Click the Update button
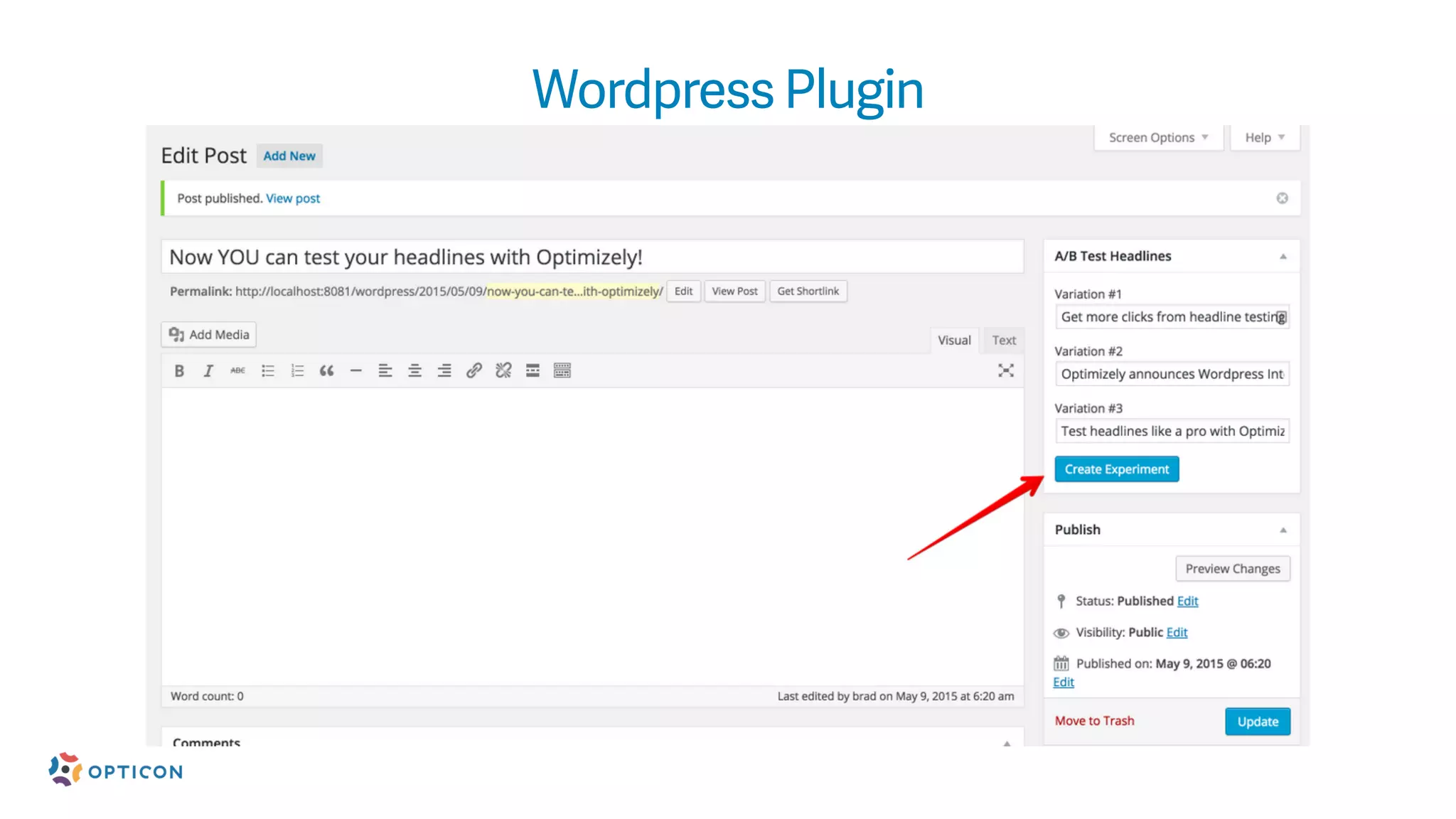 1258,722
